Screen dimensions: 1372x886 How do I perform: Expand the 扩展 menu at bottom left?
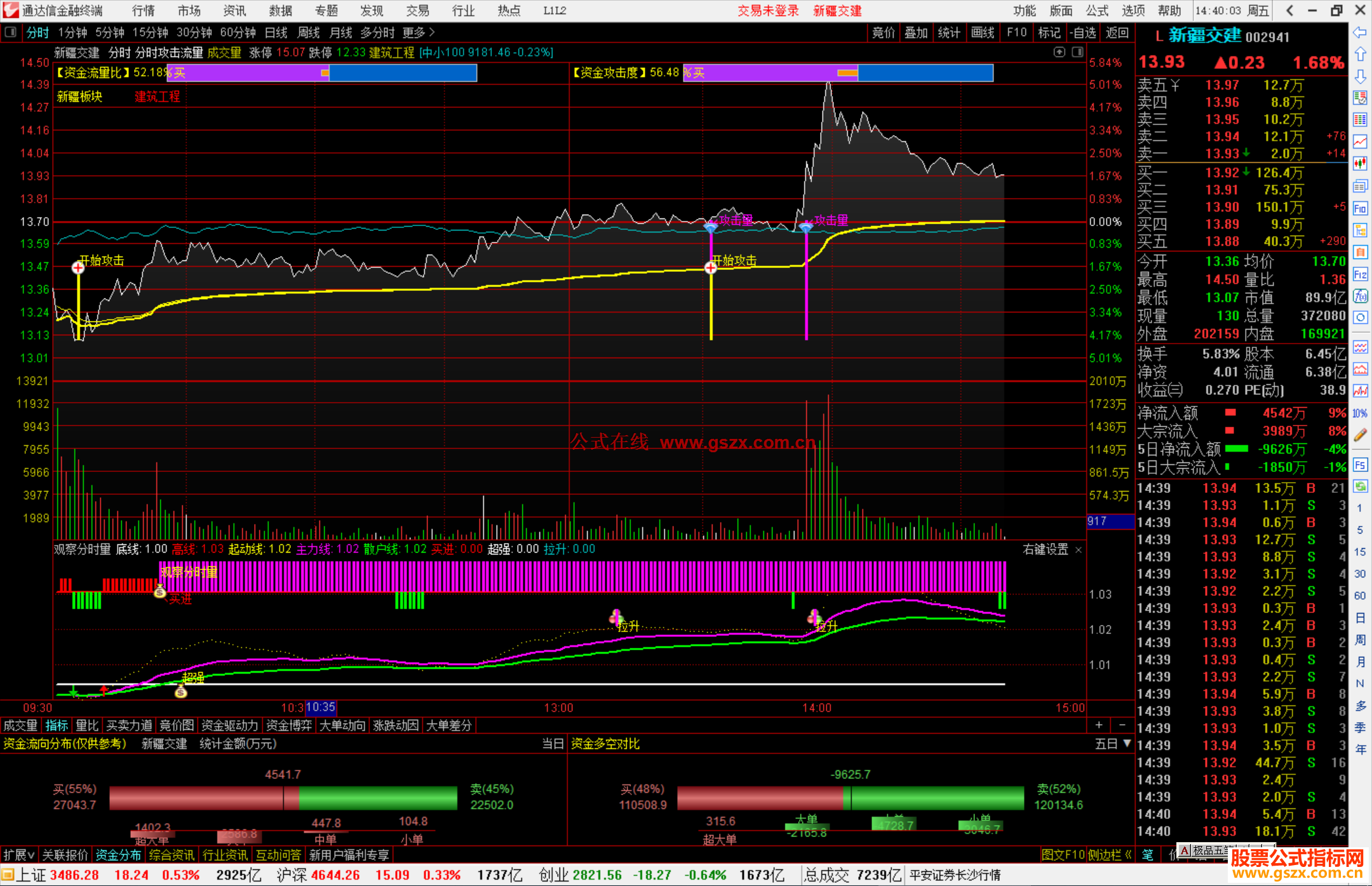[x=19, y=855]
